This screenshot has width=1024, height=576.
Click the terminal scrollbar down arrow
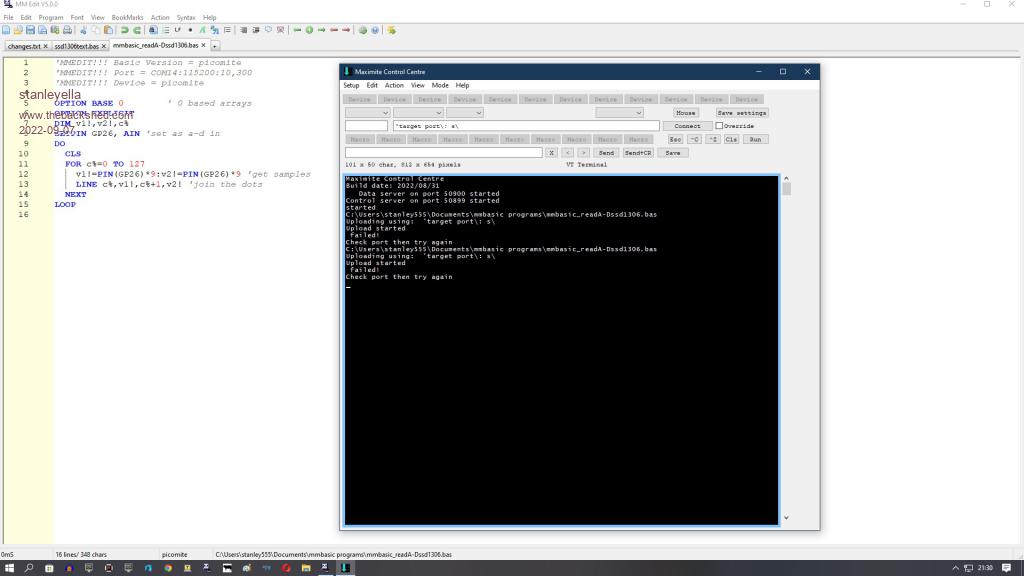786,518
